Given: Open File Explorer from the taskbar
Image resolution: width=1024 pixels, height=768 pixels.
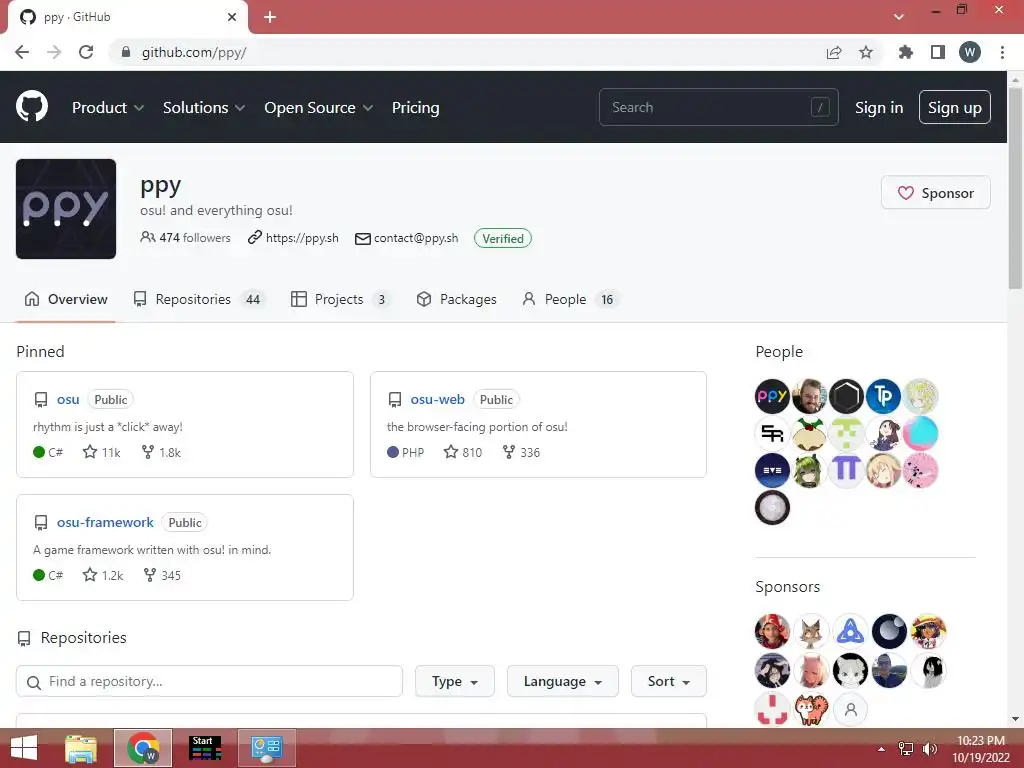Looking at the screenshot, I should 81,748.
